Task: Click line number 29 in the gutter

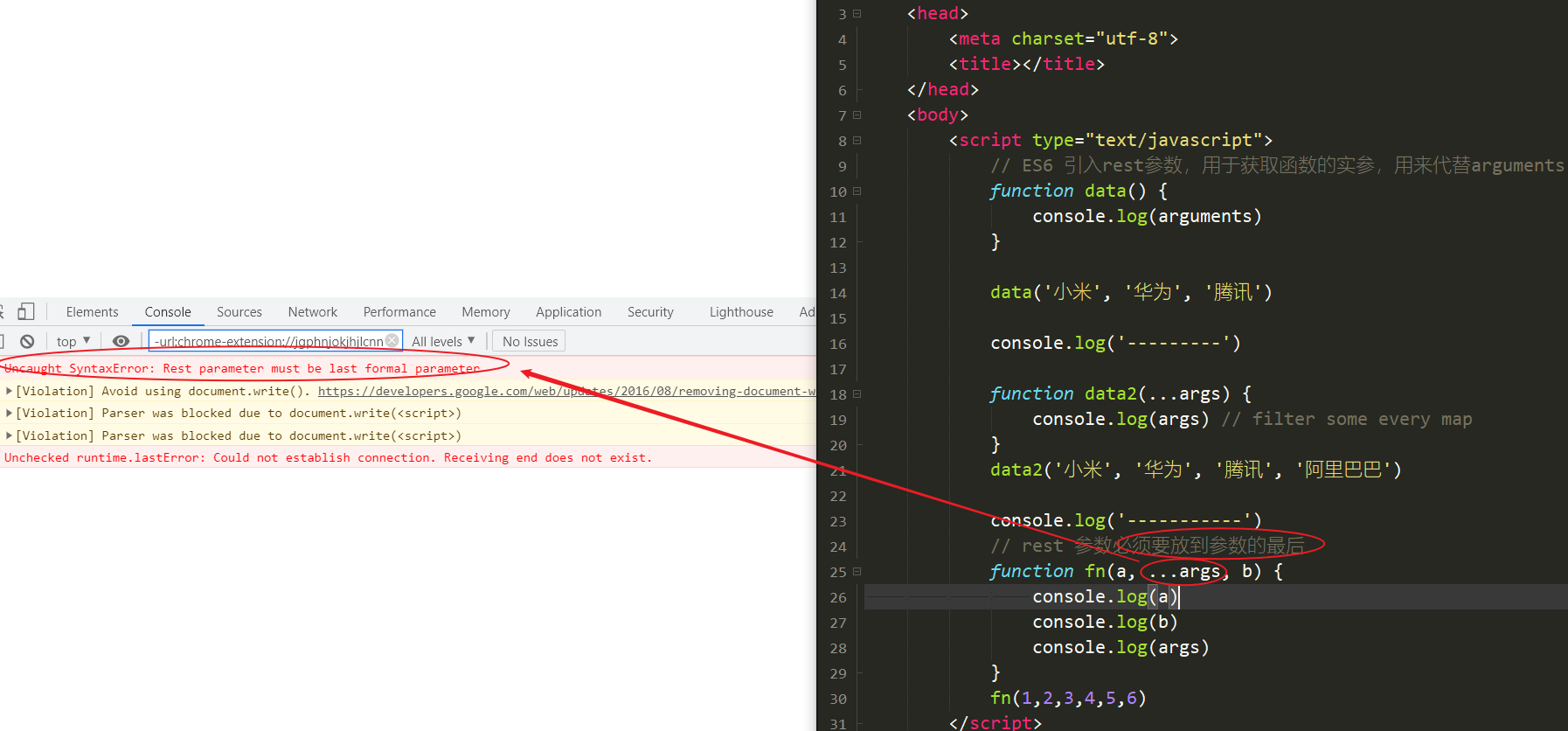Action: [838, 673]
